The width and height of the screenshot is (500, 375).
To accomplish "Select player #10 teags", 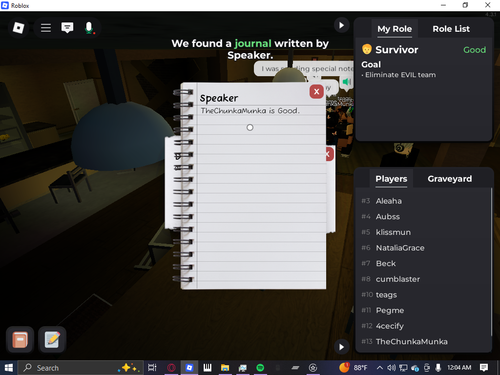I will click(x=423, y=295).
